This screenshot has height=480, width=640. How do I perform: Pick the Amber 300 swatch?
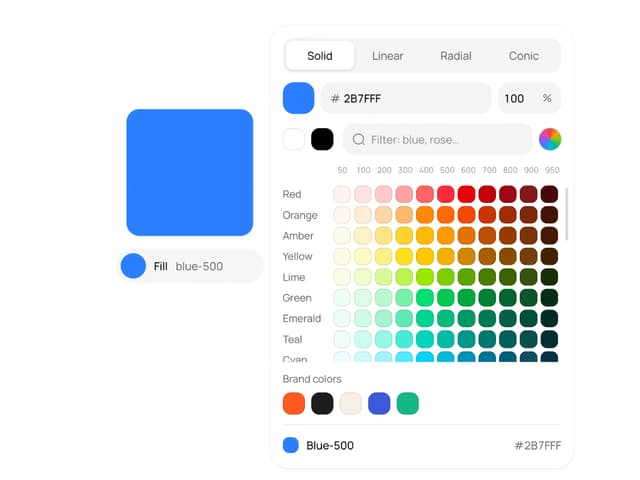(x=404, y=236)
